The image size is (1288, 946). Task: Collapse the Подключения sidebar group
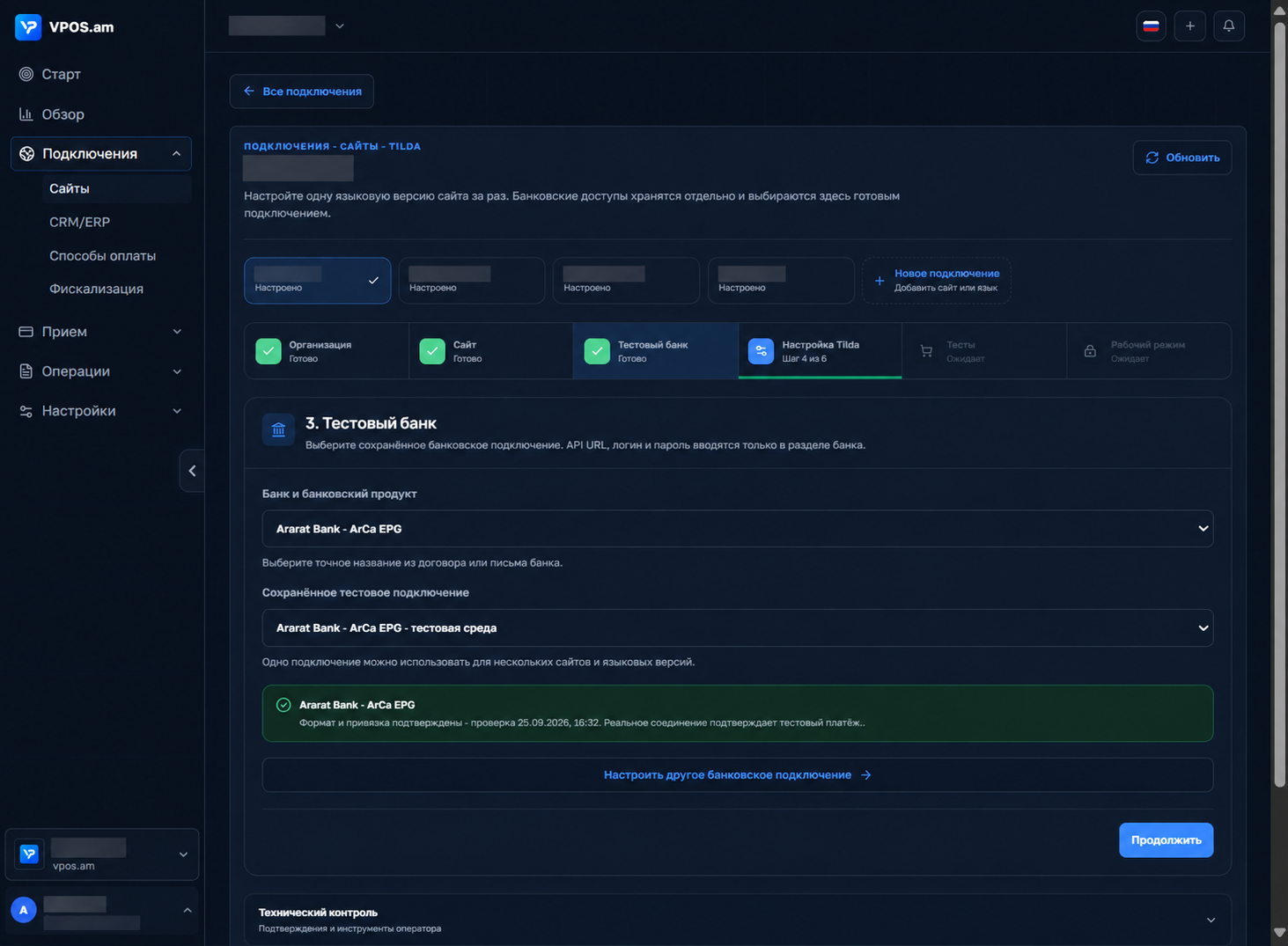(176, 154)
